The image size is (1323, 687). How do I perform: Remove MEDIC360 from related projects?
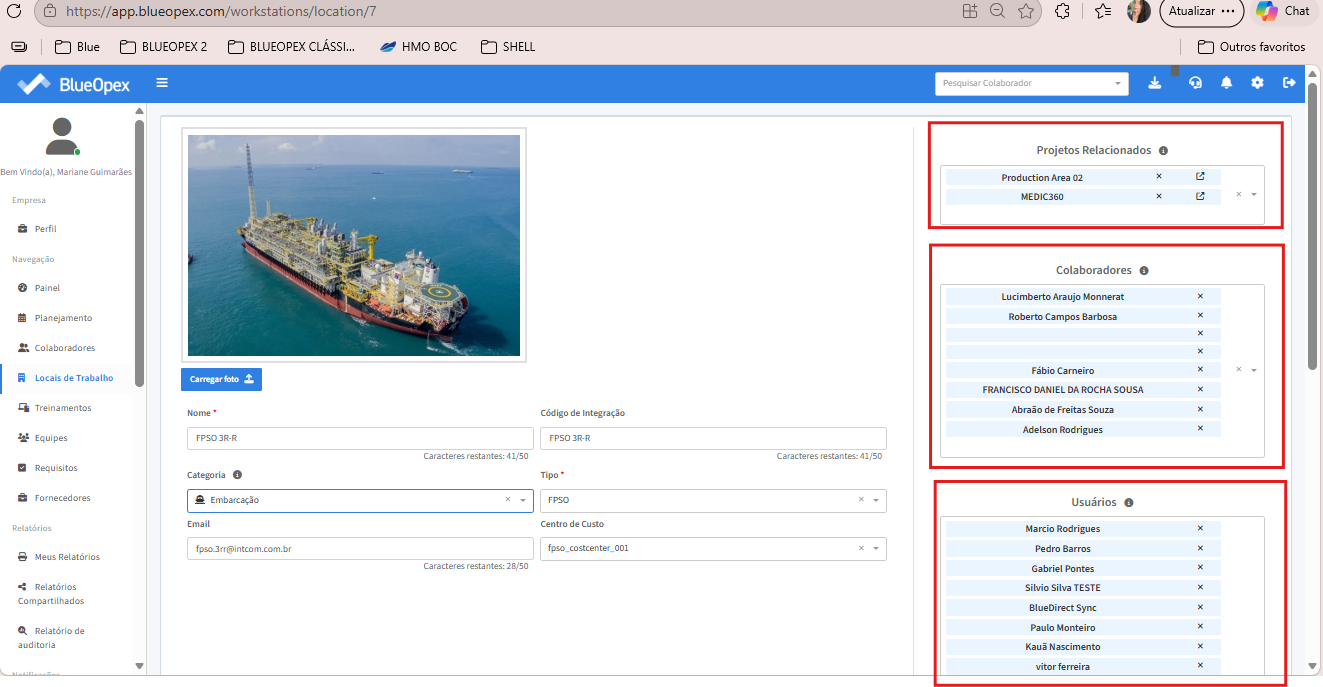pos(1159,196)
